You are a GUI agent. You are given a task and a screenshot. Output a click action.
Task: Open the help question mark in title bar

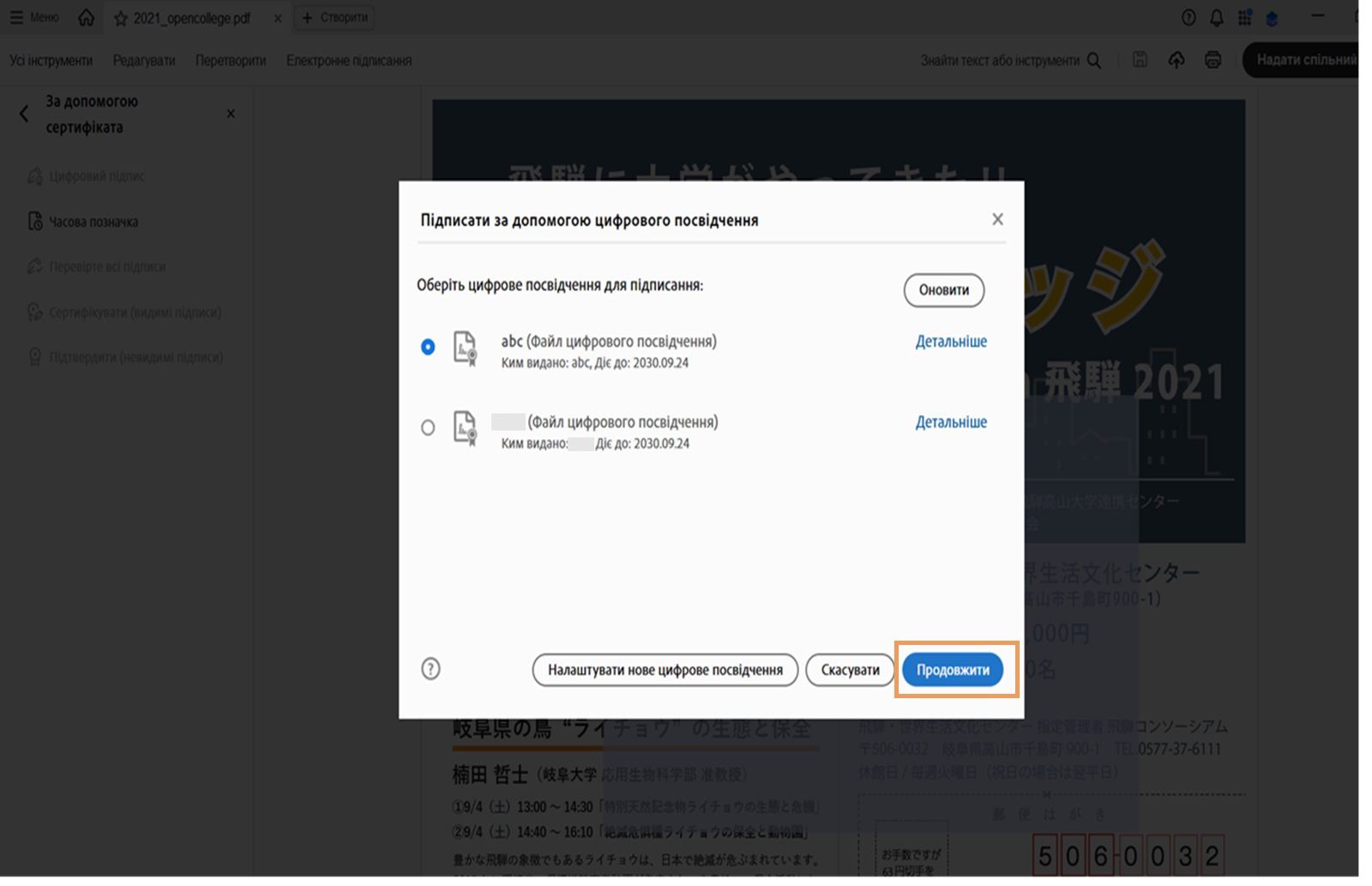1188,17
